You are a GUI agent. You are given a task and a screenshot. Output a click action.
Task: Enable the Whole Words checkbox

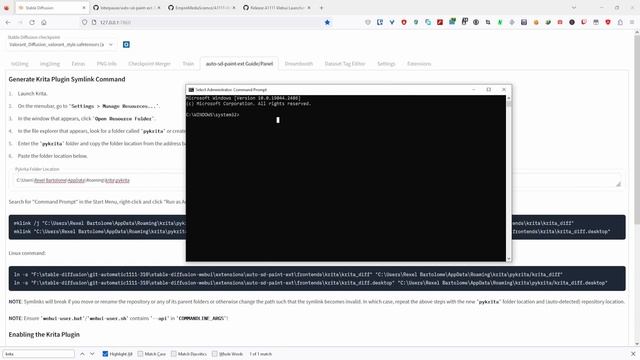(x=214, y=354)
